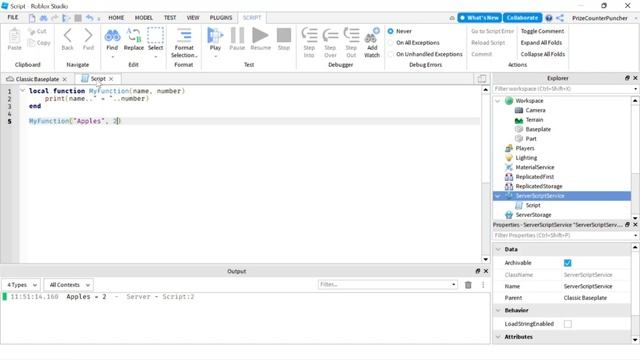Image resolution: width=640 pixels, height=360 pixels.
Task: Select Debug Errors Never option
Action: coord(391,31)
